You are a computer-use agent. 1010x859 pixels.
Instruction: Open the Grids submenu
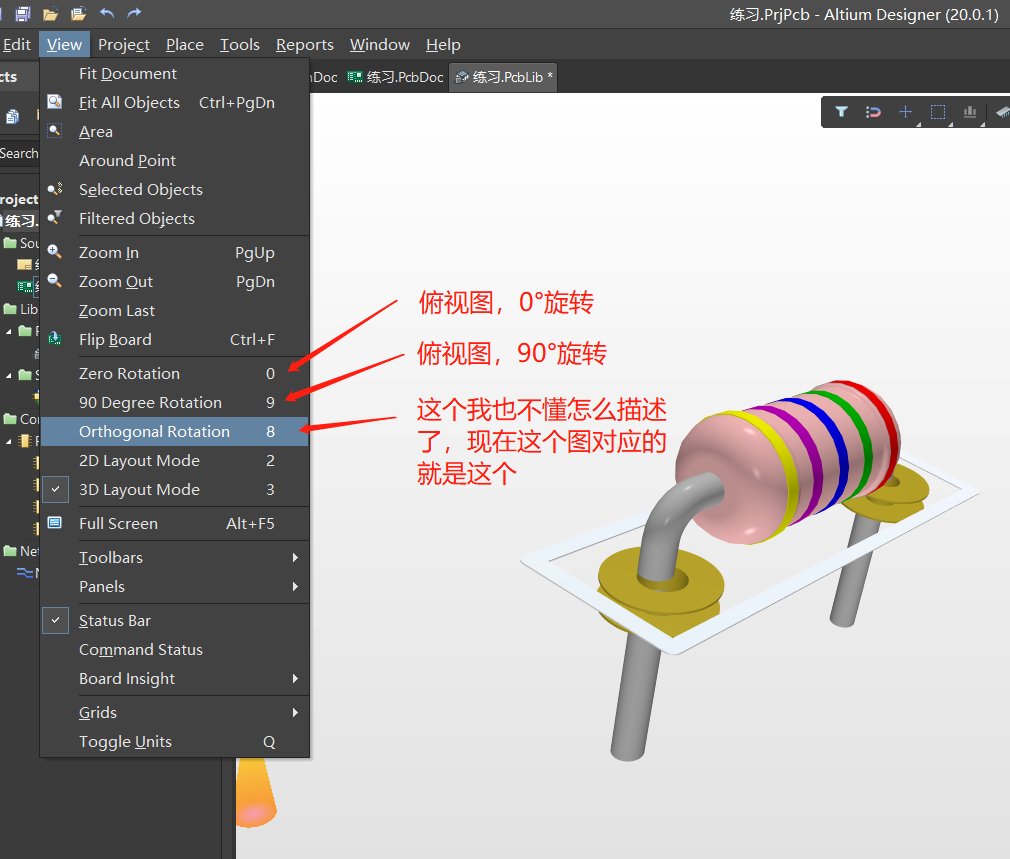(x=97, y=712)
